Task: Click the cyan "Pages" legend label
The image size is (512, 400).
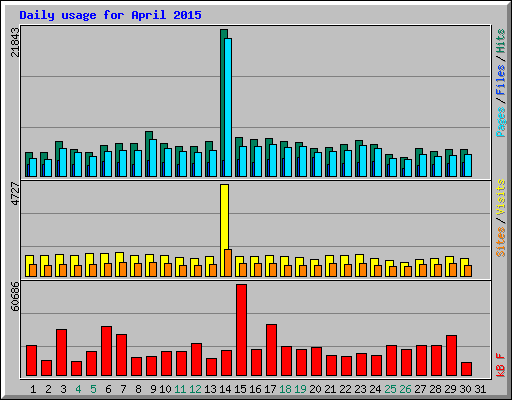Action: pos(501,122)
